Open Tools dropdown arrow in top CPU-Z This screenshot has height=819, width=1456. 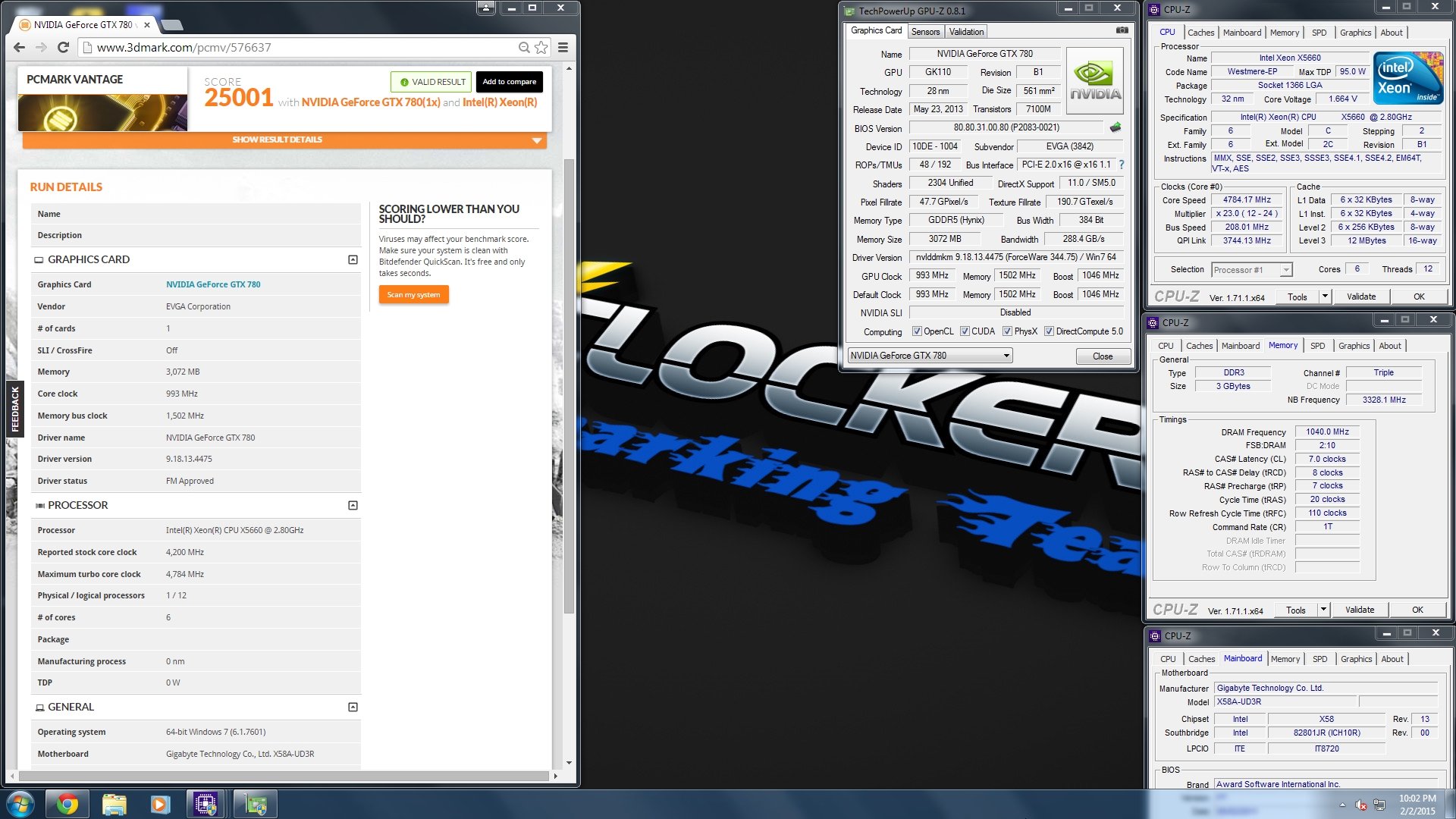(x=1325, y=297)
